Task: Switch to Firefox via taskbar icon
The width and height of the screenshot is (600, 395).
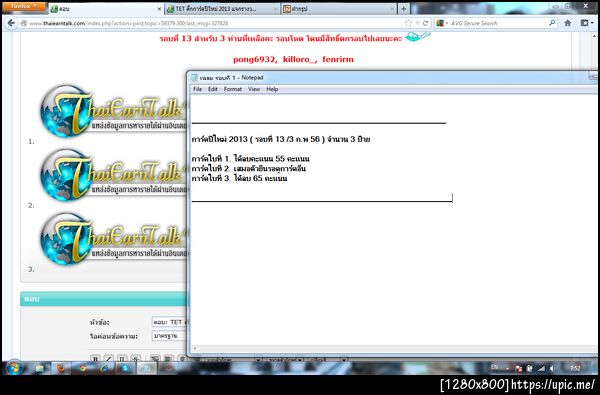Action: pyautogui.click(x=61, y=368)
